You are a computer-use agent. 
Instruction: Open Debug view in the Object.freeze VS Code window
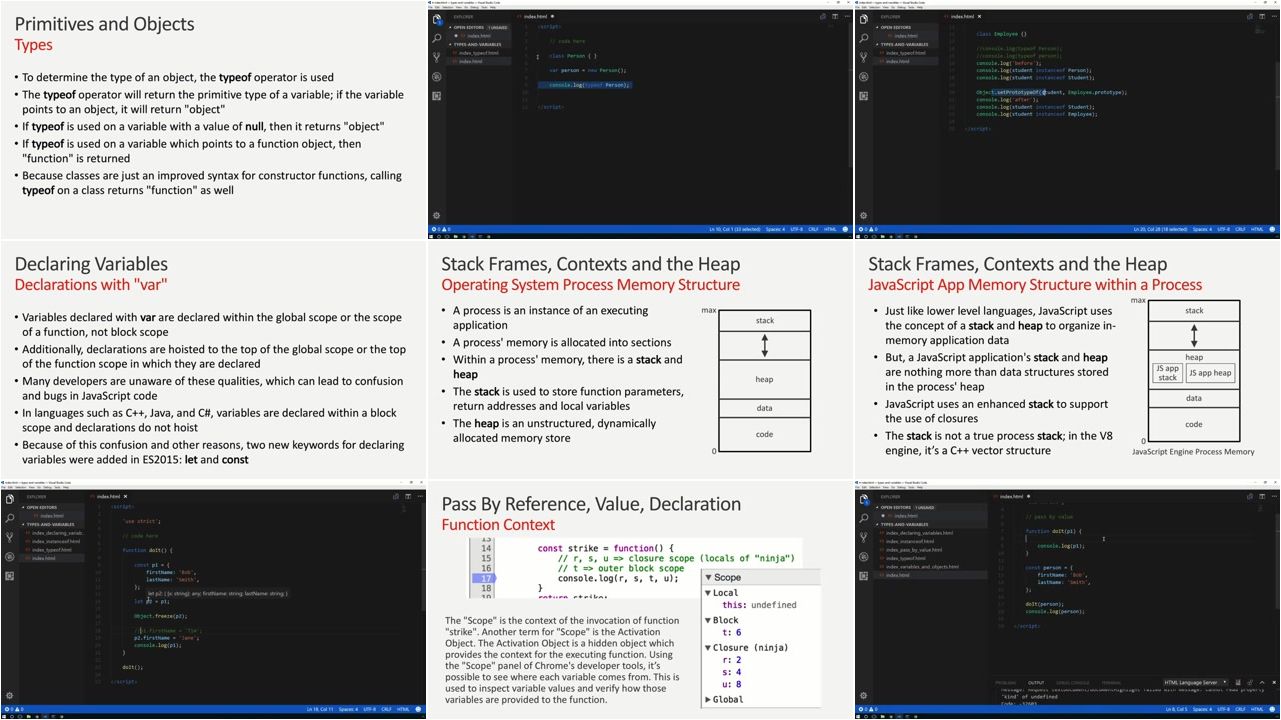coord(10,556)
